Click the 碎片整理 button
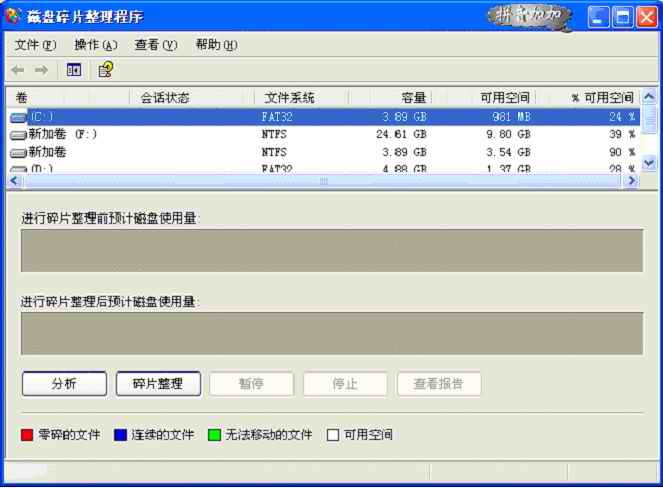This screenshot has height=488, width=663. click(158, 384)
